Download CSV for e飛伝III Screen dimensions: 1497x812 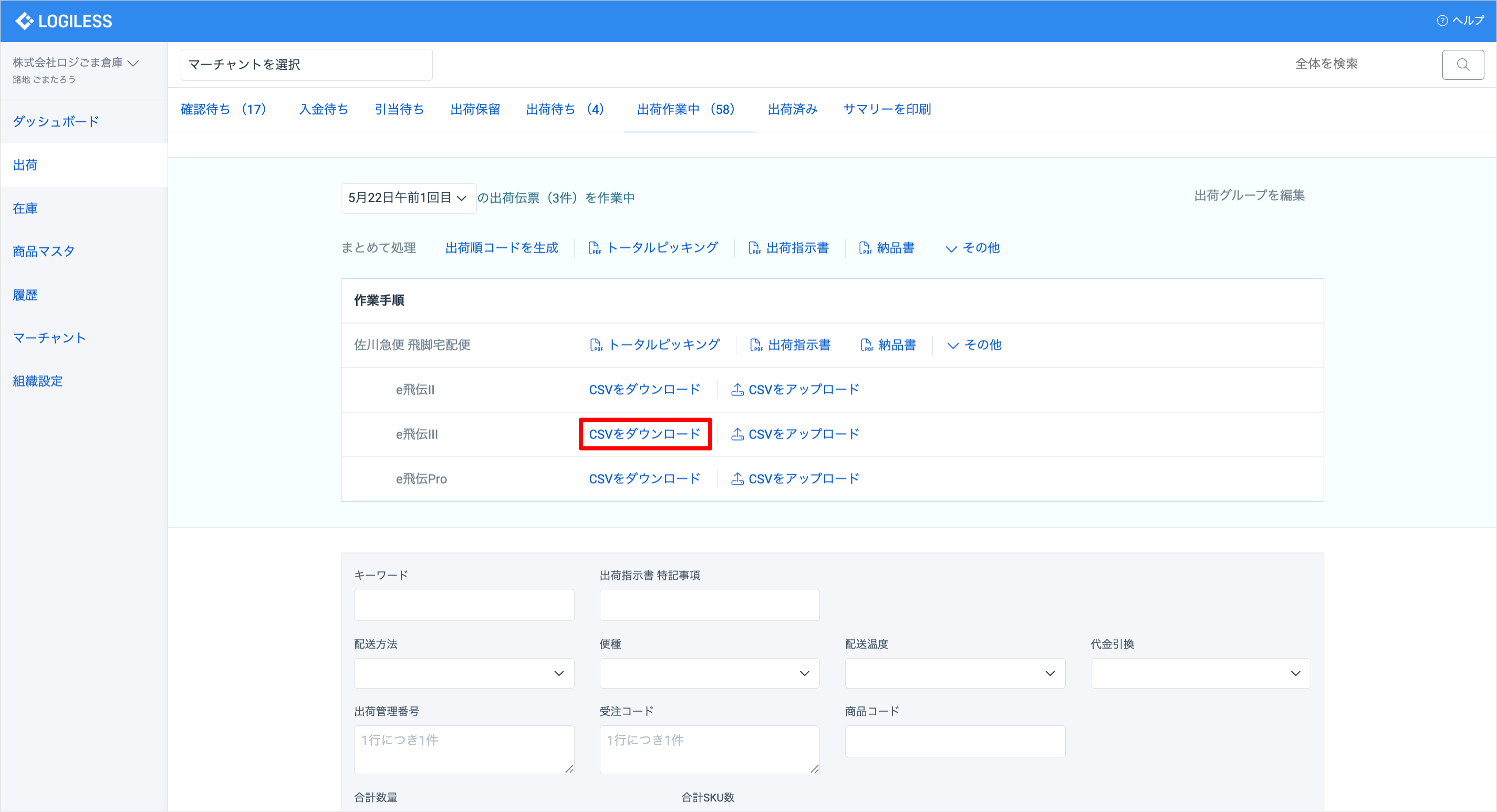coord(644,434)
